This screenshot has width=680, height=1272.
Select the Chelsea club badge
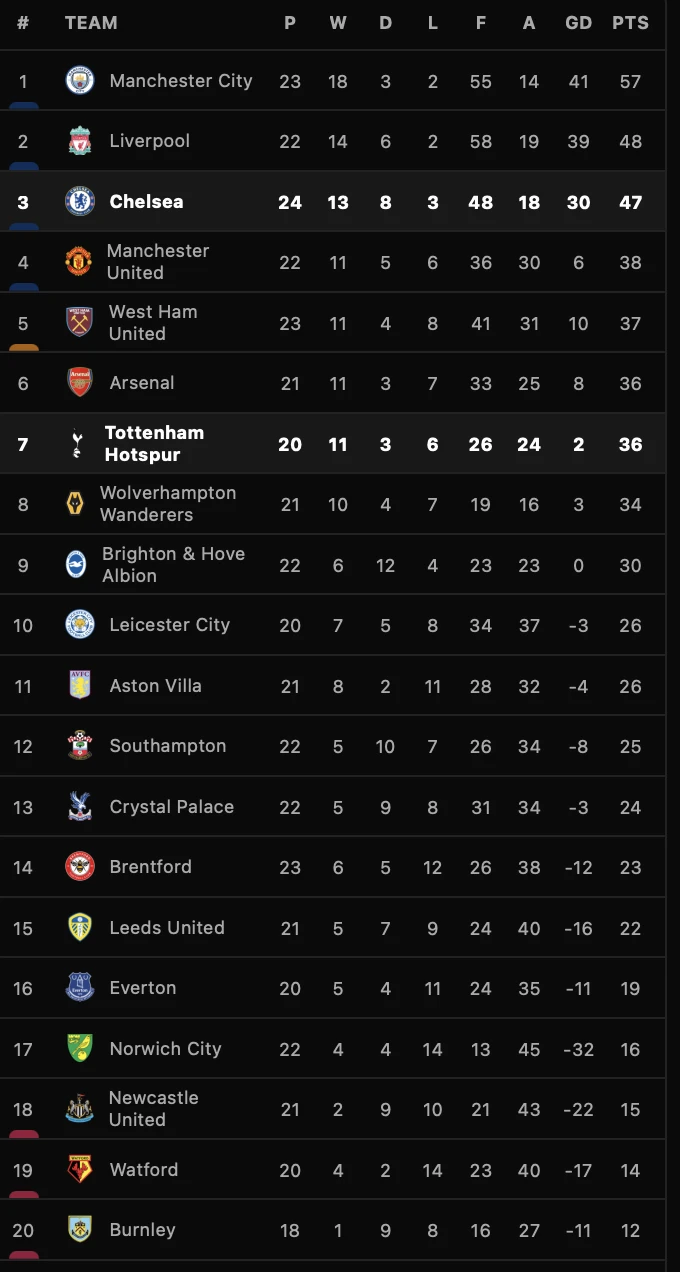click(80, 202)
